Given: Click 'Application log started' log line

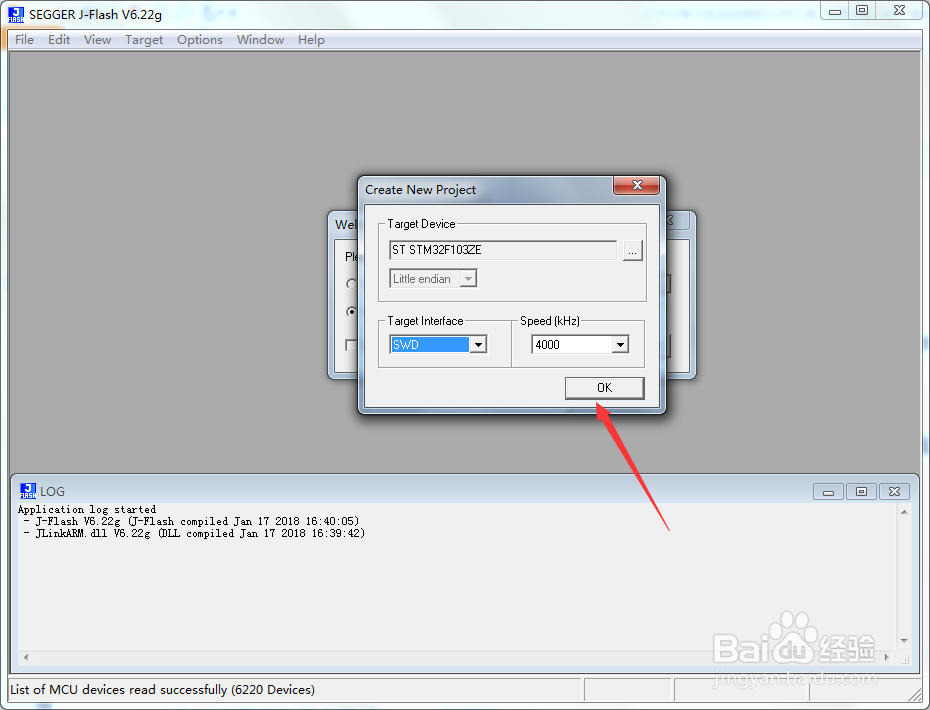Looking at the screenshot, I should point(87,510).
